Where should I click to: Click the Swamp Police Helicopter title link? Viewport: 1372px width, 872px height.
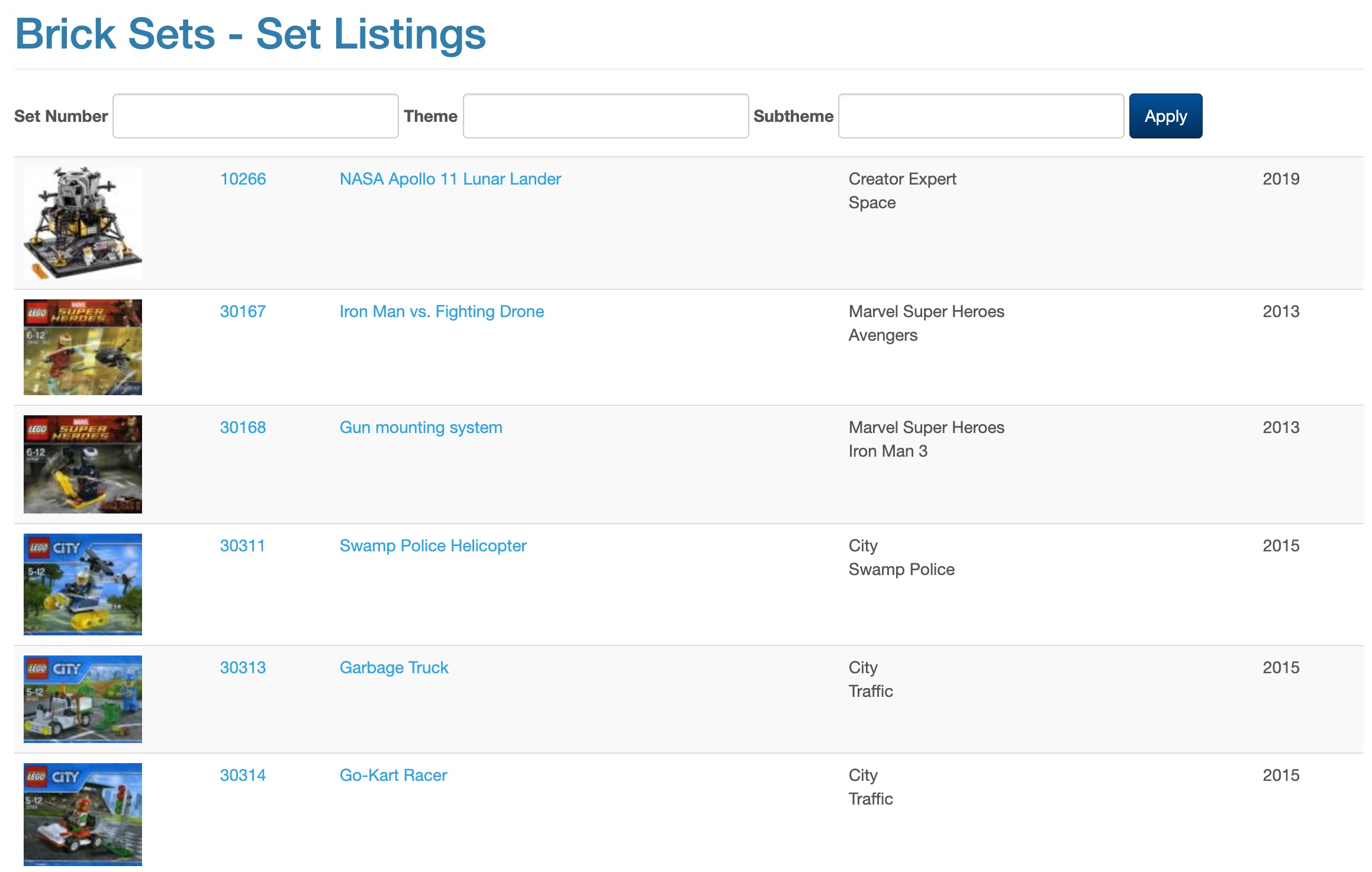[x=433, y=546]
